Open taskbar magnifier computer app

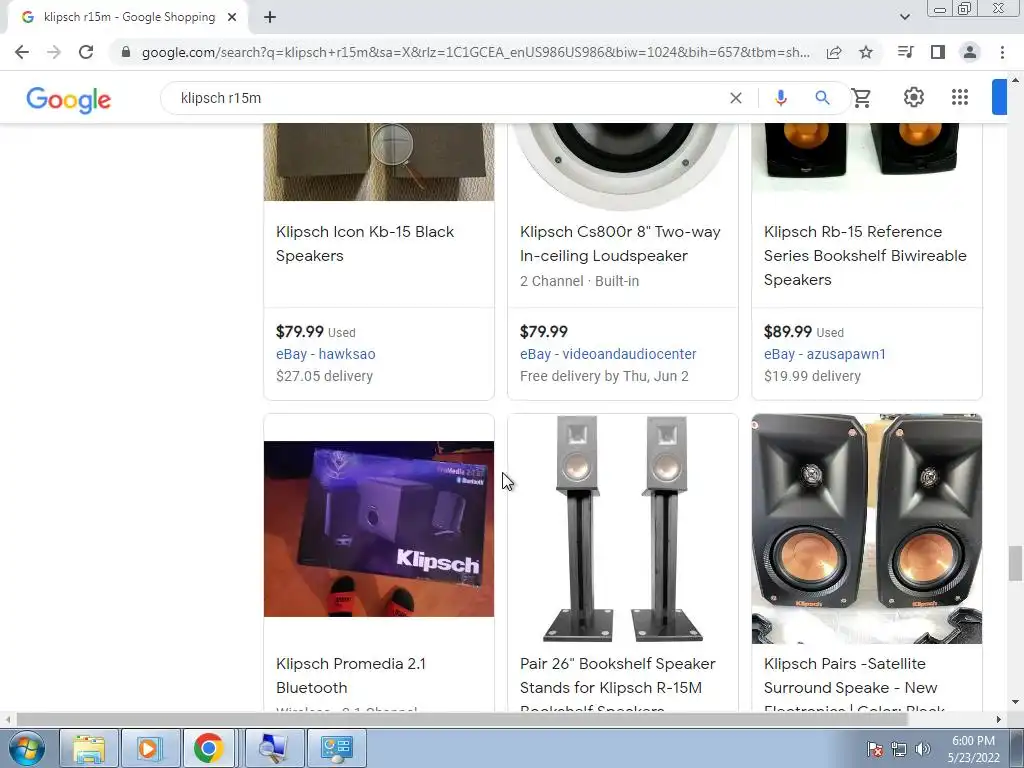[x=274, y=748]
